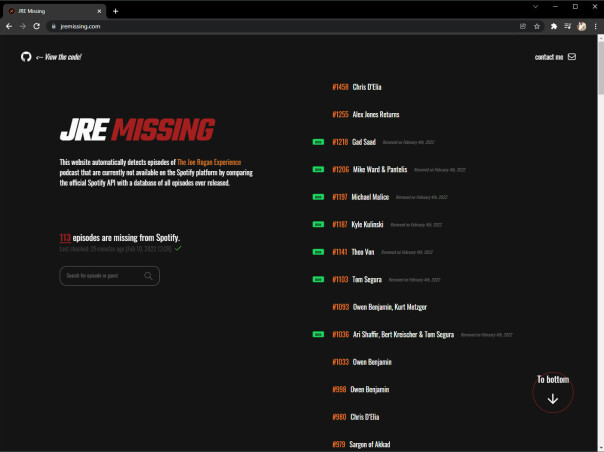This screenshot has height=452, width=604.
Task: Open episode #1206 Mike Ward & Pantelis
Action: [x=370, y=170]
